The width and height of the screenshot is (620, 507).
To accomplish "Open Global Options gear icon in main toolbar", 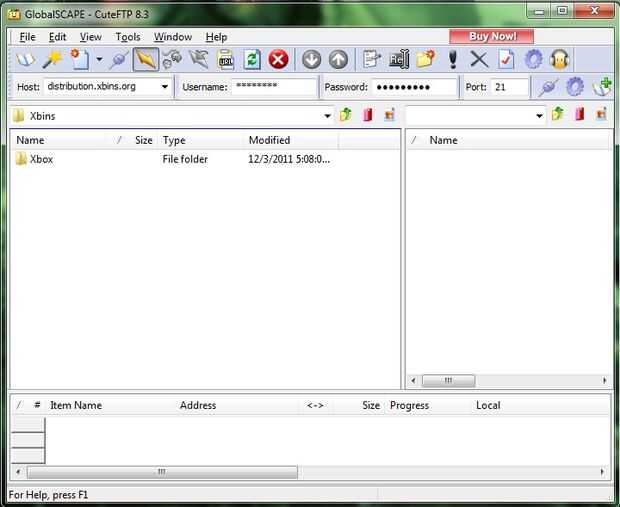I will click(533, 60).
